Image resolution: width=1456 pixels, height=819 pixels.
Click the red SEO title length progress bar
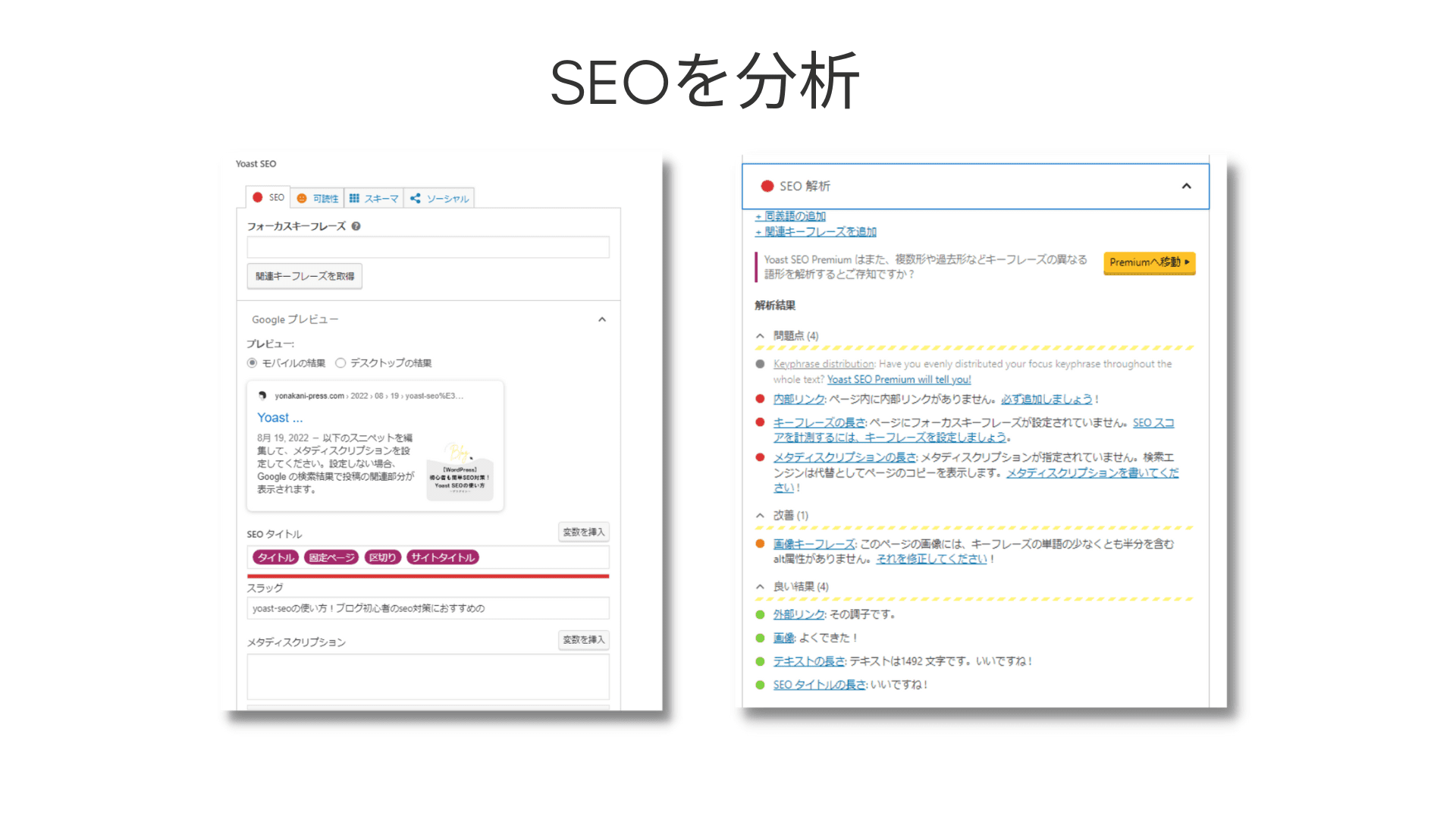[x=428, y=576]
